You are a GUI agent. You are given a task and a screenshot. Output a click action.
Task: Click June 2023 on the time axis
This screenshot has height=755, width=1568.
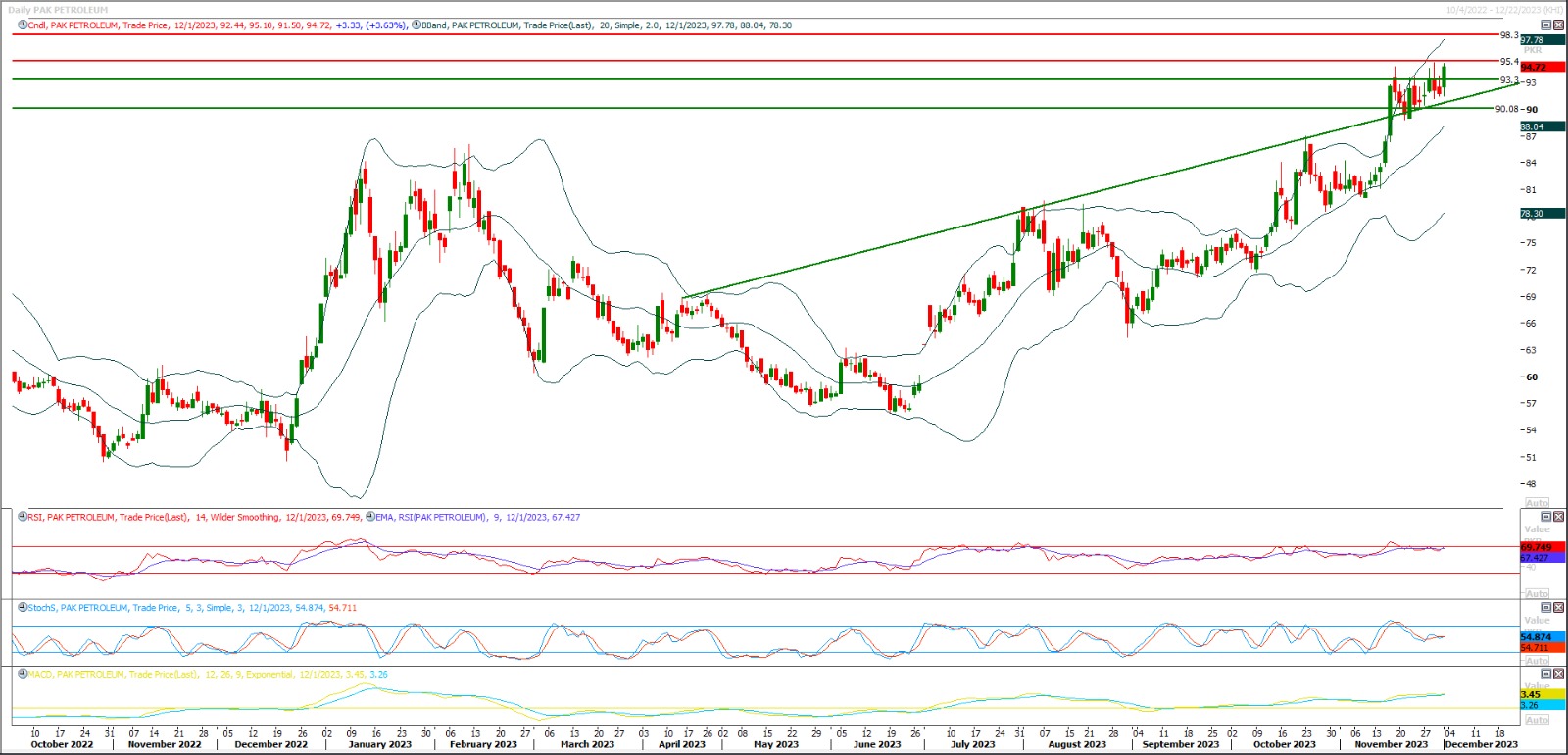877,744
